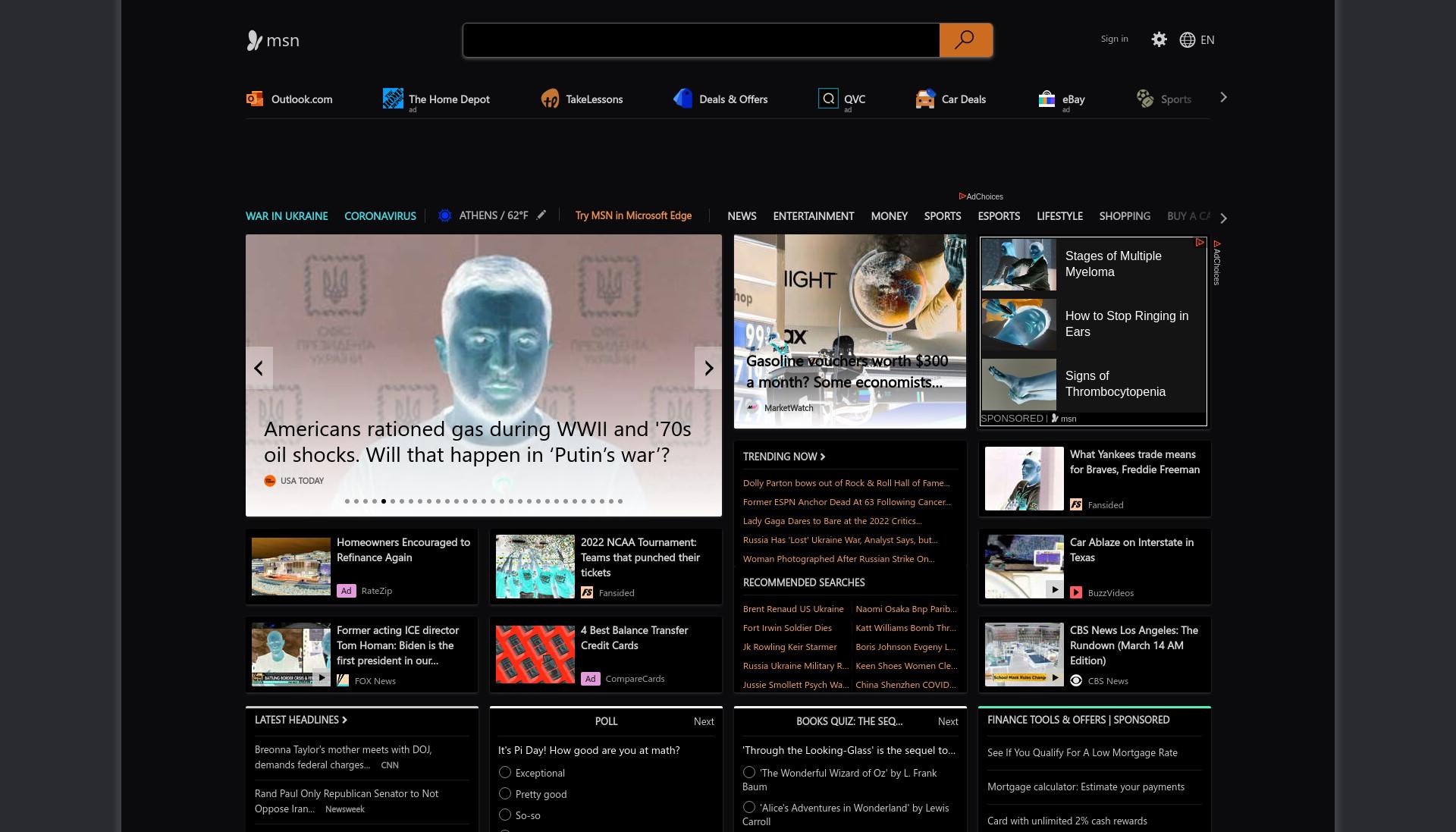Click the MarketWatch source icon

(x=752, y=407)
